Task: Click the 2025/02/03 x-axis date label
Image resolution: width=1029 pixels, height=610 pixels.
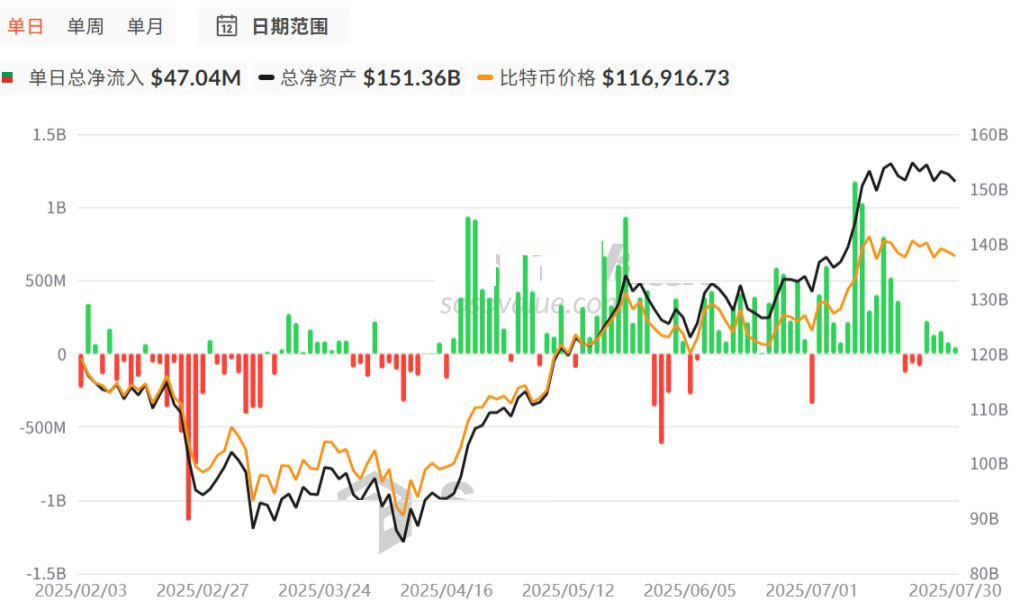Action: tap(81, 591)
